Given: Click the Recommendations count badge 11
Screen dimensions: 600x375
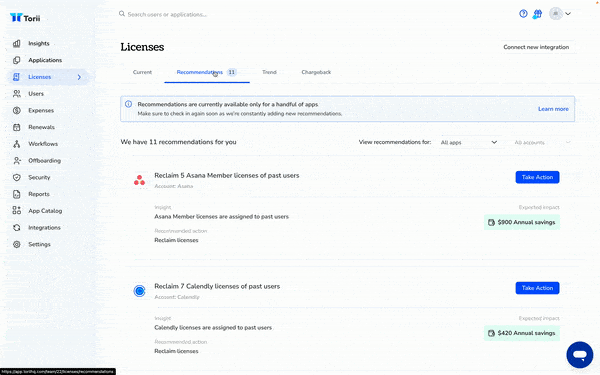Looking at the screenshot, I should [x=232, y=72].
